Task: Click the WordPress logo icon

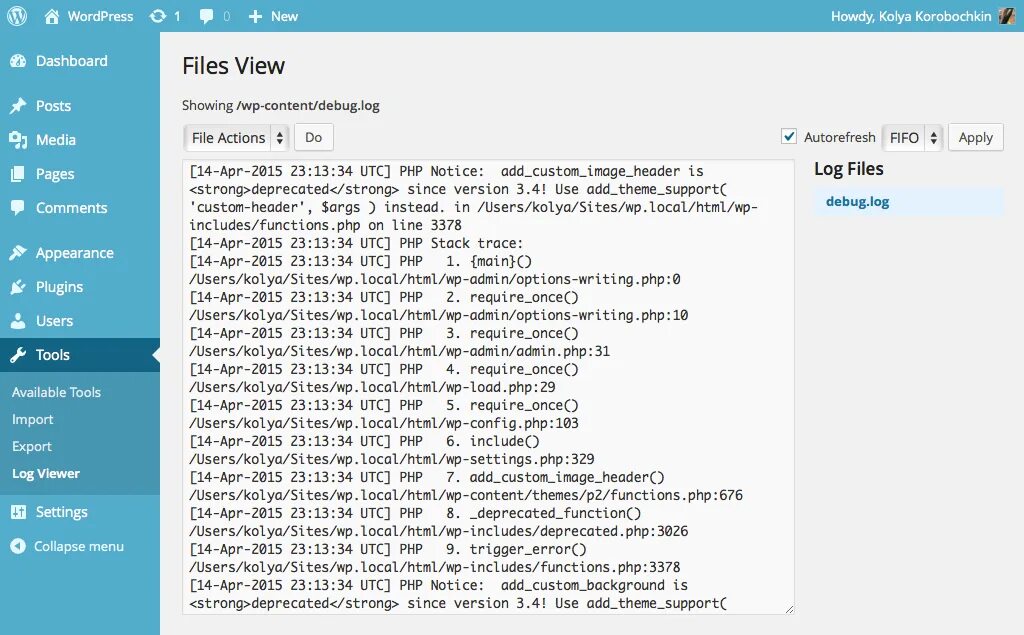Action: coord(17,16)
